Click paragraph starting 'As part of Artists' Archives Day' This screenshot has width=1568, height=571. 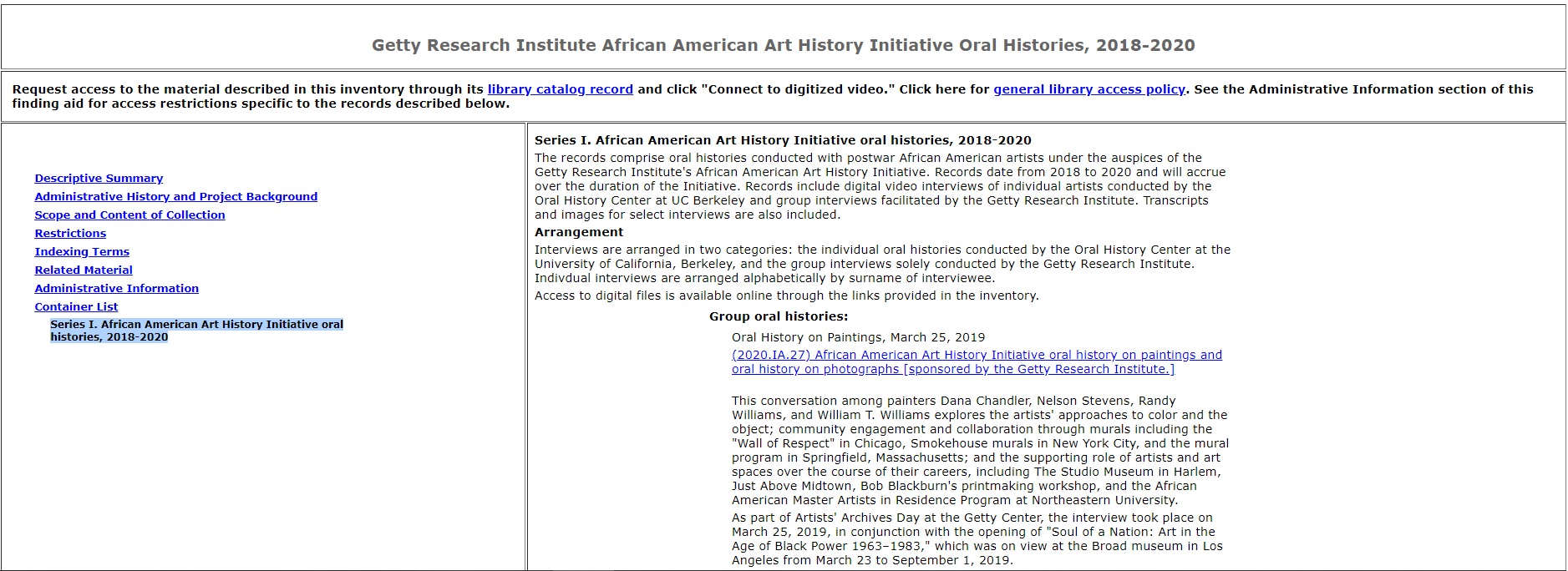coord(977,539)
